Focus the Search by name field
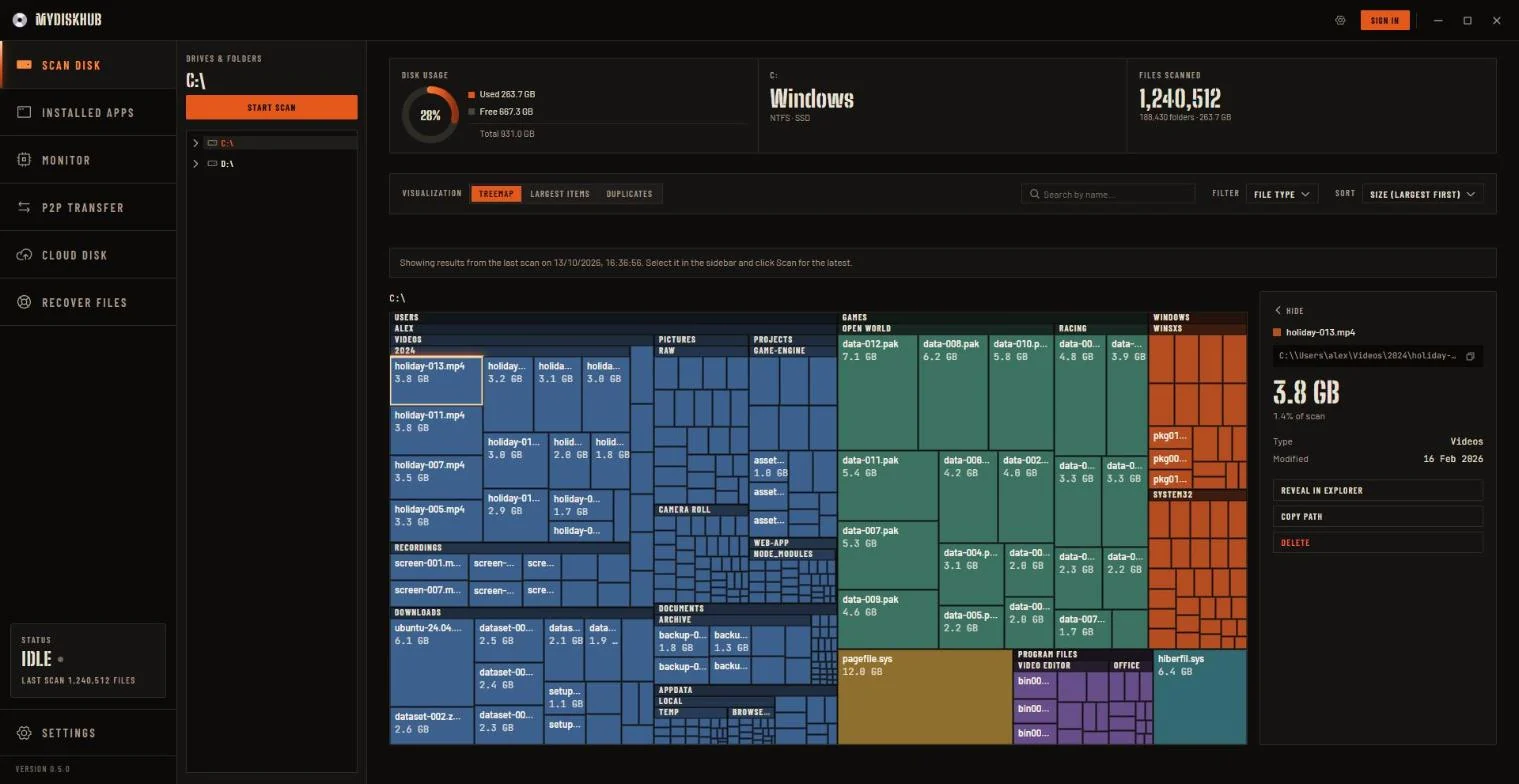 [1108, 194]
